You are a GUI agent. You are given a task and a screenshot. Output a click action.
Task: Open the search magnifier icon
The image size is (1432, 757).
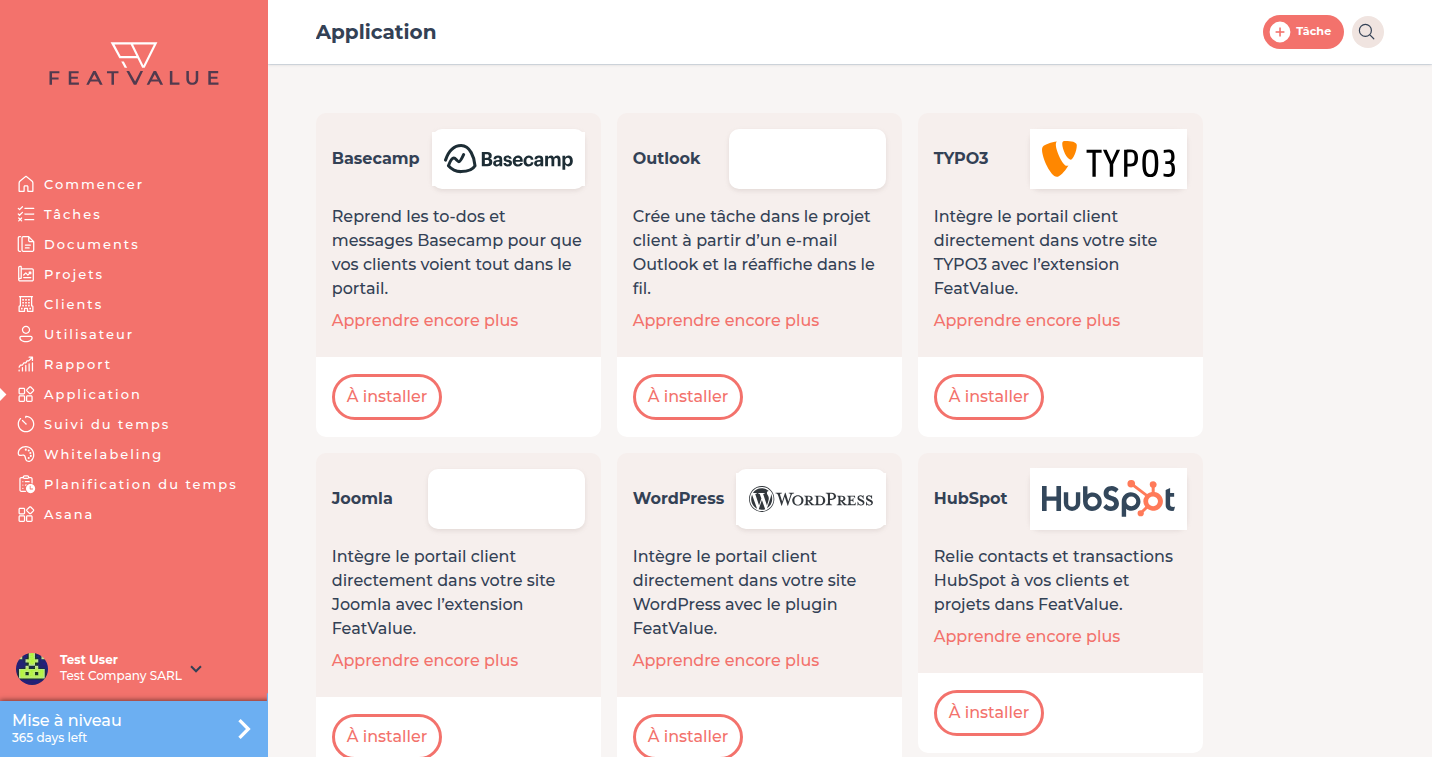pos(1367,32)
